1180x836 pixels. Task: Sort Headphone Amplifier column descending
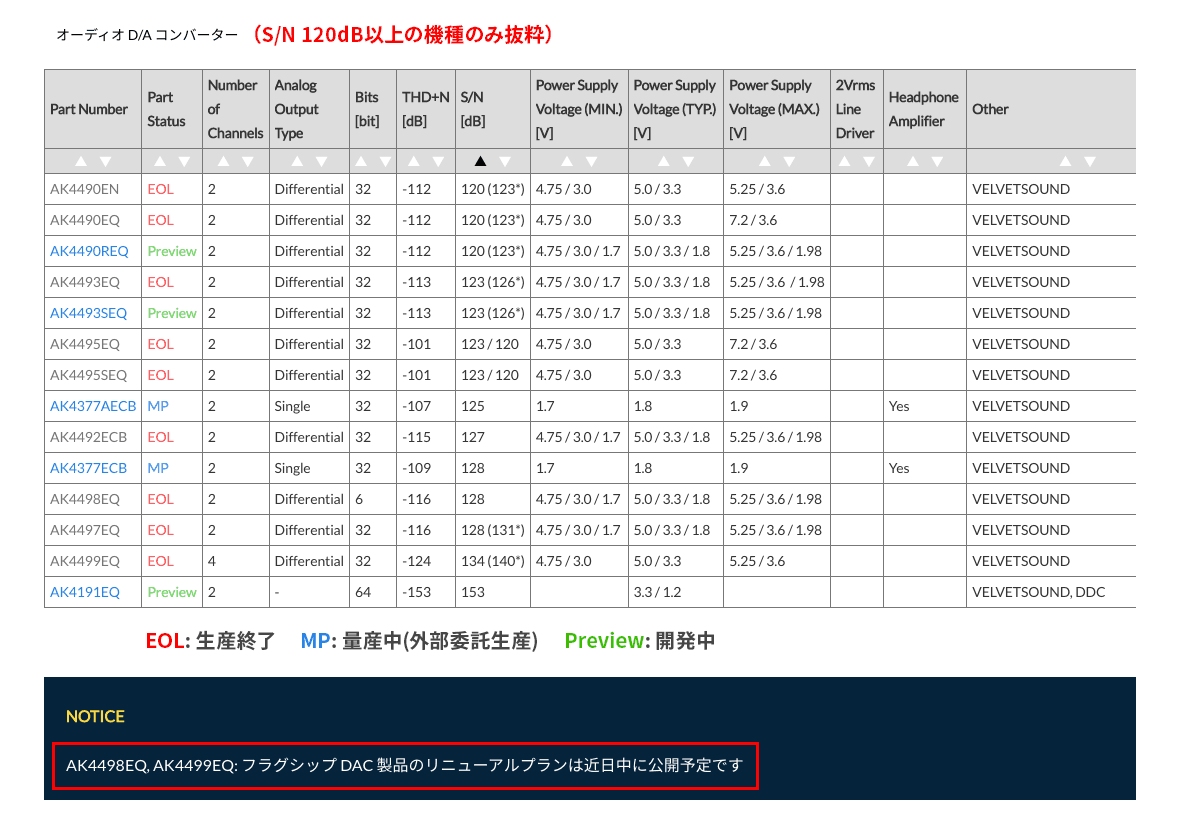[x=937, y=161]
